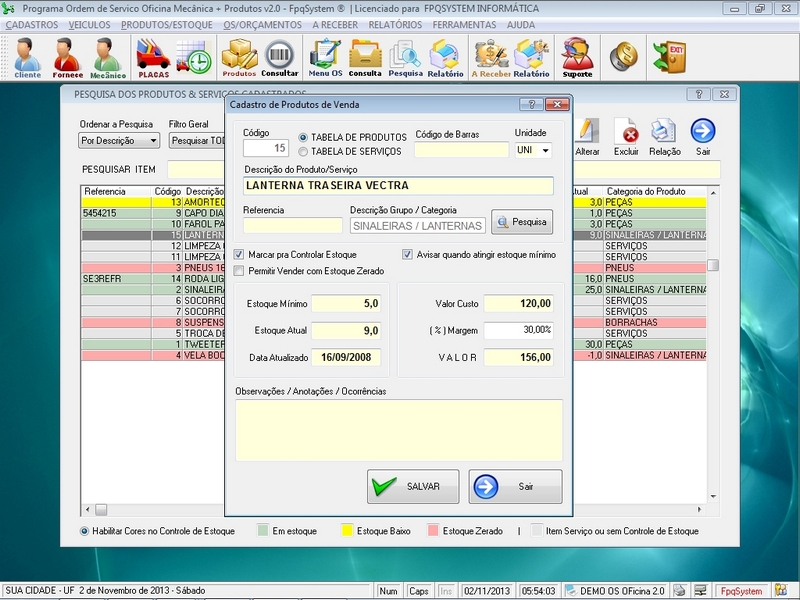
Task: Click help button of Pesquisa dos Produtos window
Action: tap(698, 94)
